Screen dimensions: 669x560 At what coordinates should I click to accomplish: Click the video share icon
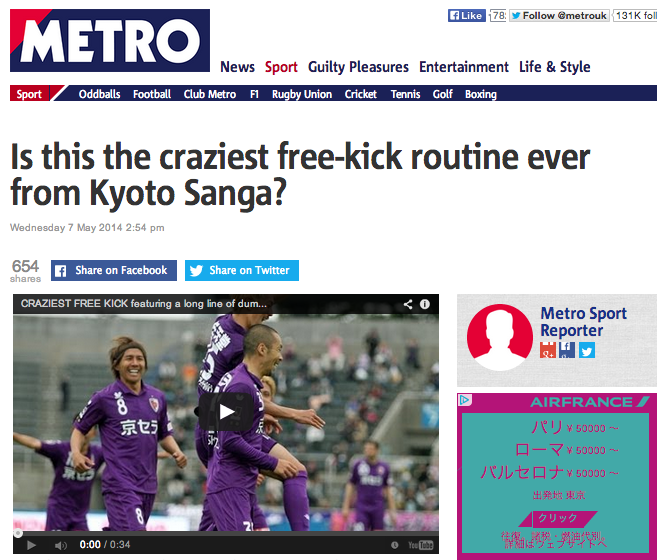[x=408, y=304]
